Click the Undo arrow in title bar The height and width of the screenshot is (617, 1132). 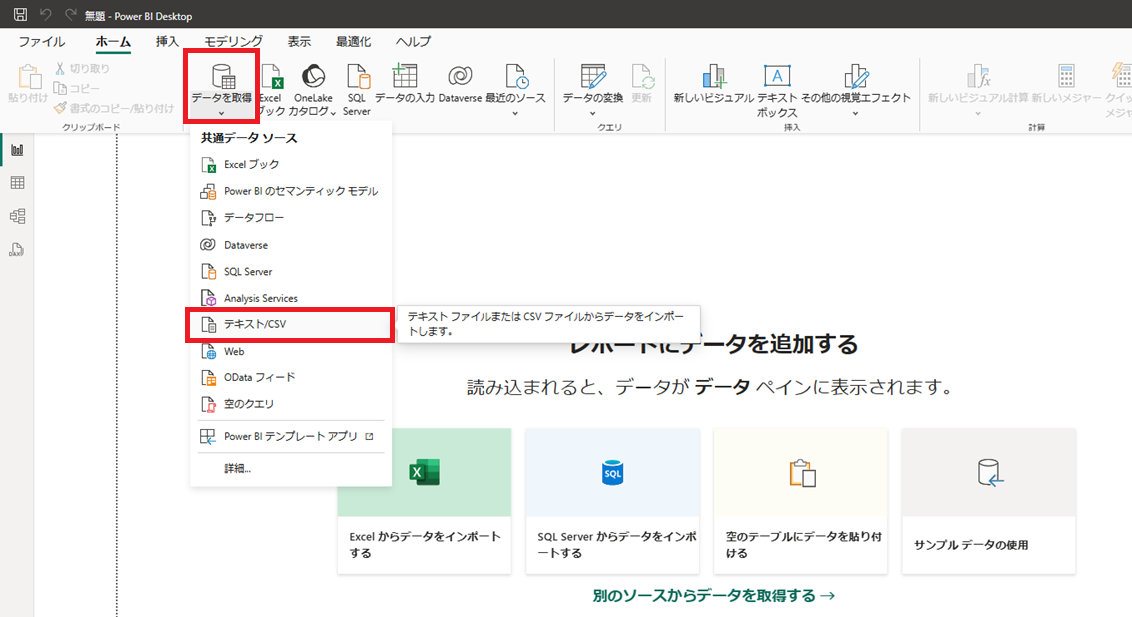tap(45, 14)
